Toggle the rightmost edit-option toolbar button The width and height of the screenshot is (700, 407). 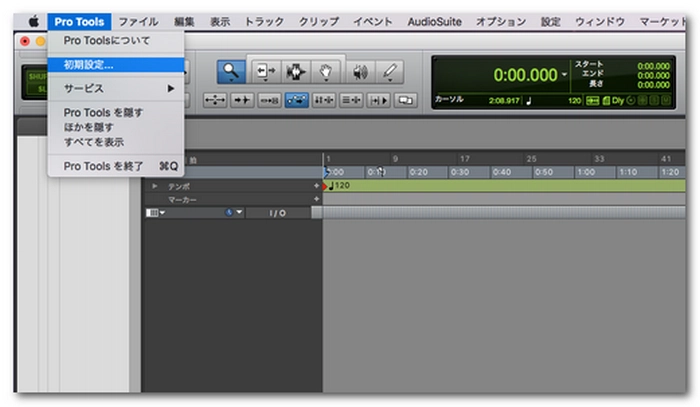[x=405, y=100]
